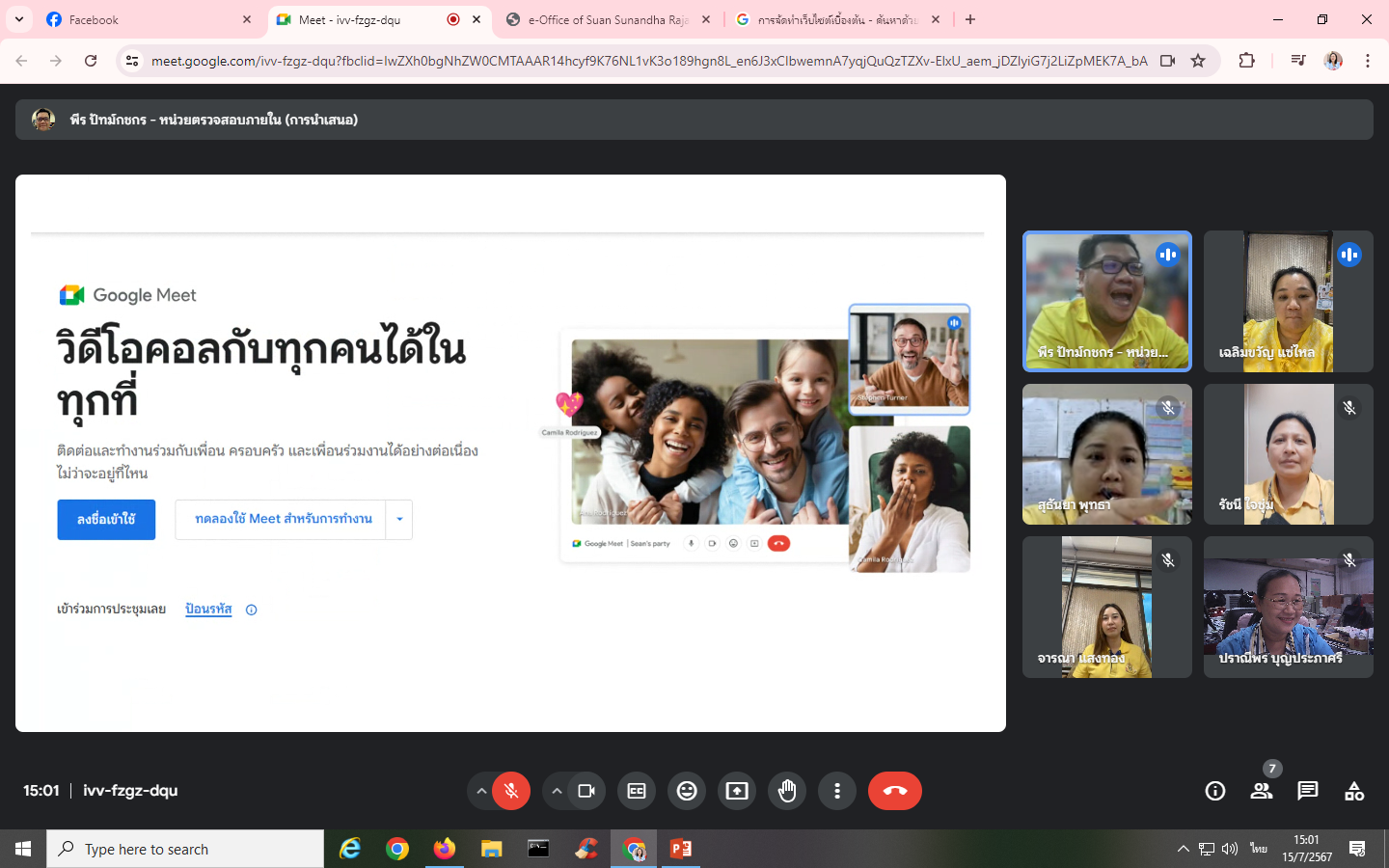The height and width of the screenshot is (868, 1389).
Task: Show the participants people list
Action: pyautogui.click(x=1261, y=791)
